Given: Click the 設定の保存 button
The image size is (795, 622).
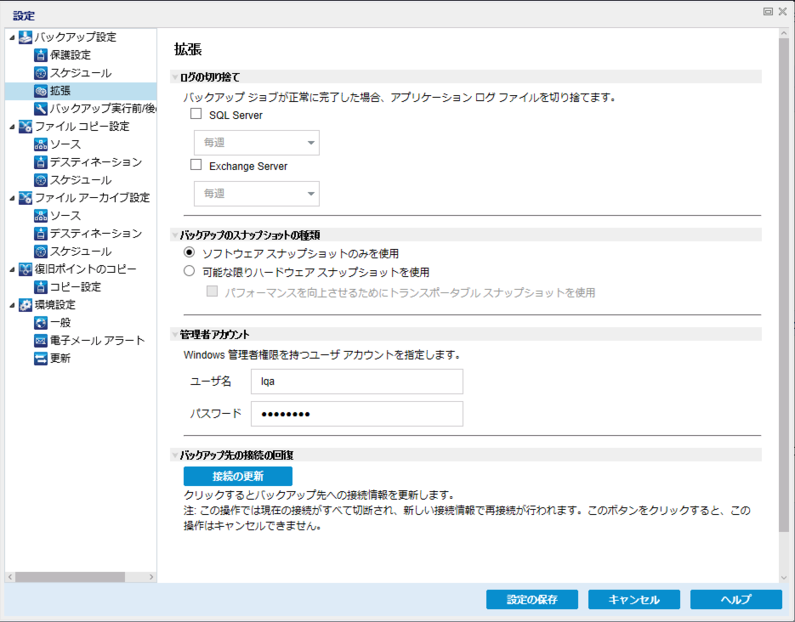Looking at the screenshot, I should coord(532,599).
